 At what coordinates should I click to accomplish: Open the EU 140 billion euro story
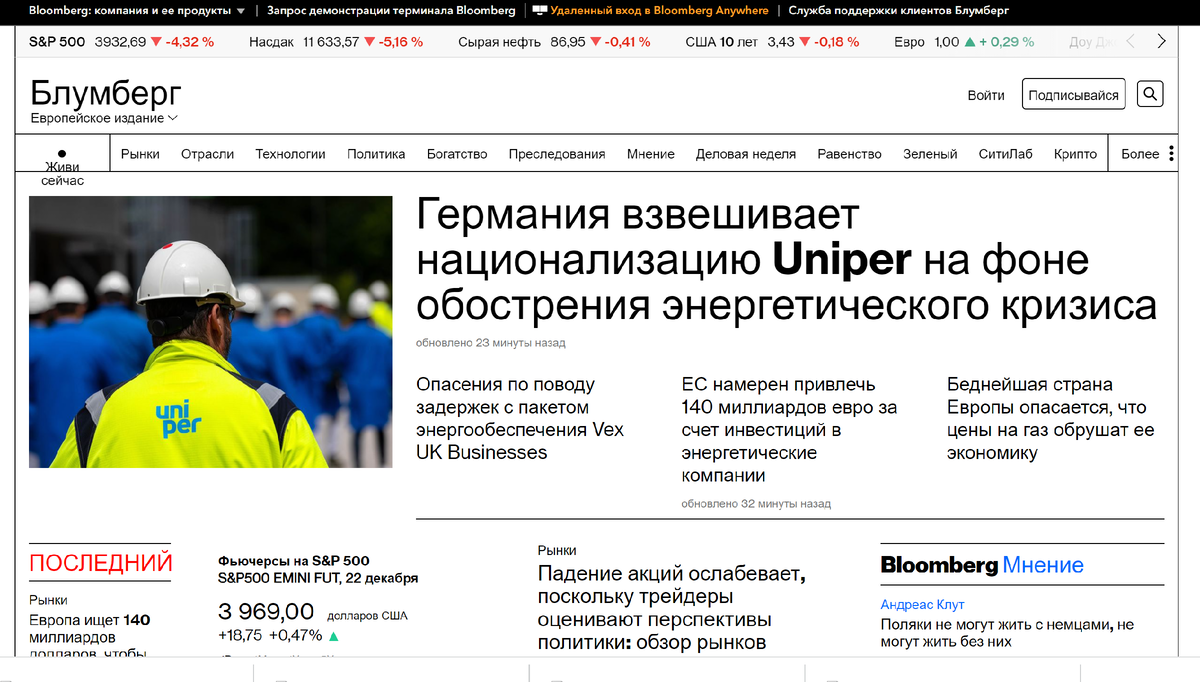pos(789,430)
